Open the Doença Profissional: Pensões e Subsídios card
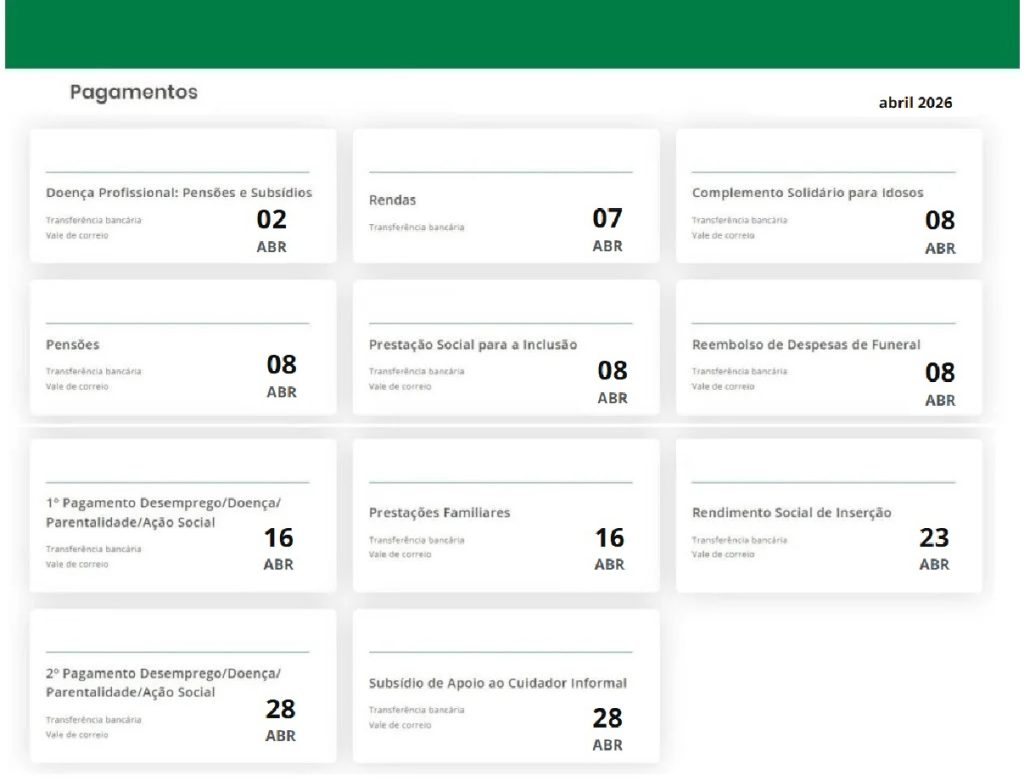This screenshot has width=1024, height=781. 179,192
